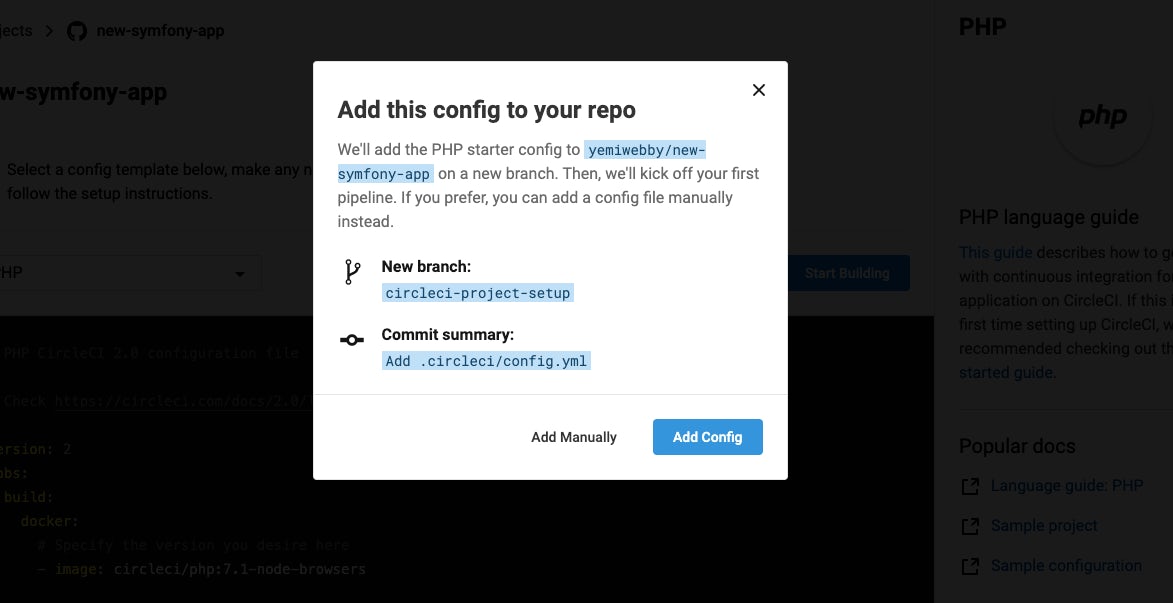Image resolution: width=1173 pixels, height=603 pixels.
Task: Open the Language guide: PHP link
Action: point(1066,486)
